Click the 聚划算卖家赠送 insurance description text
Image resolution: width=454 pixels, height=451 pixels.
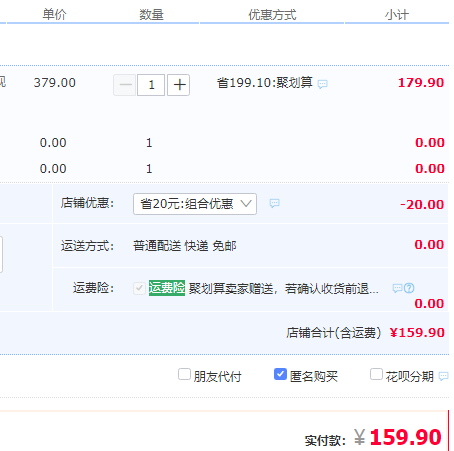click(x=283, y=289)
